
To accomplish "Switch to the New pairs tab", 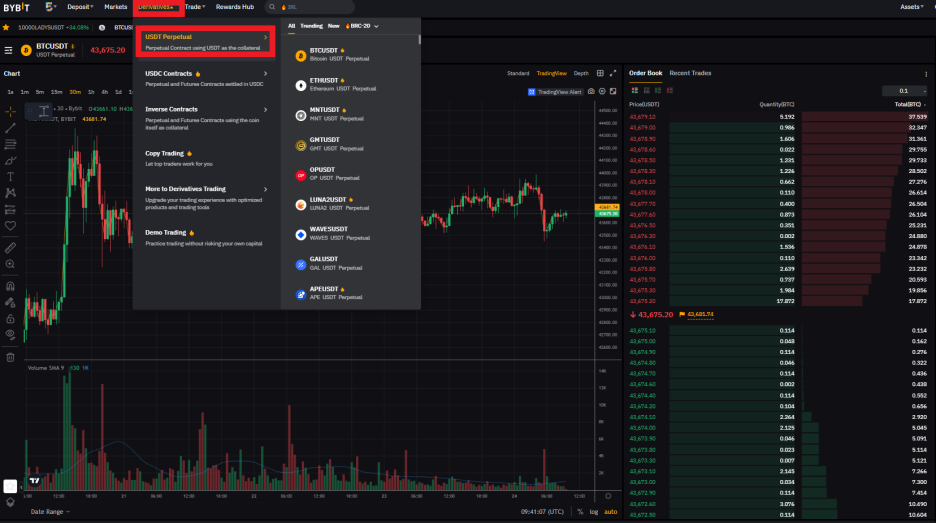I will (333, 26).
